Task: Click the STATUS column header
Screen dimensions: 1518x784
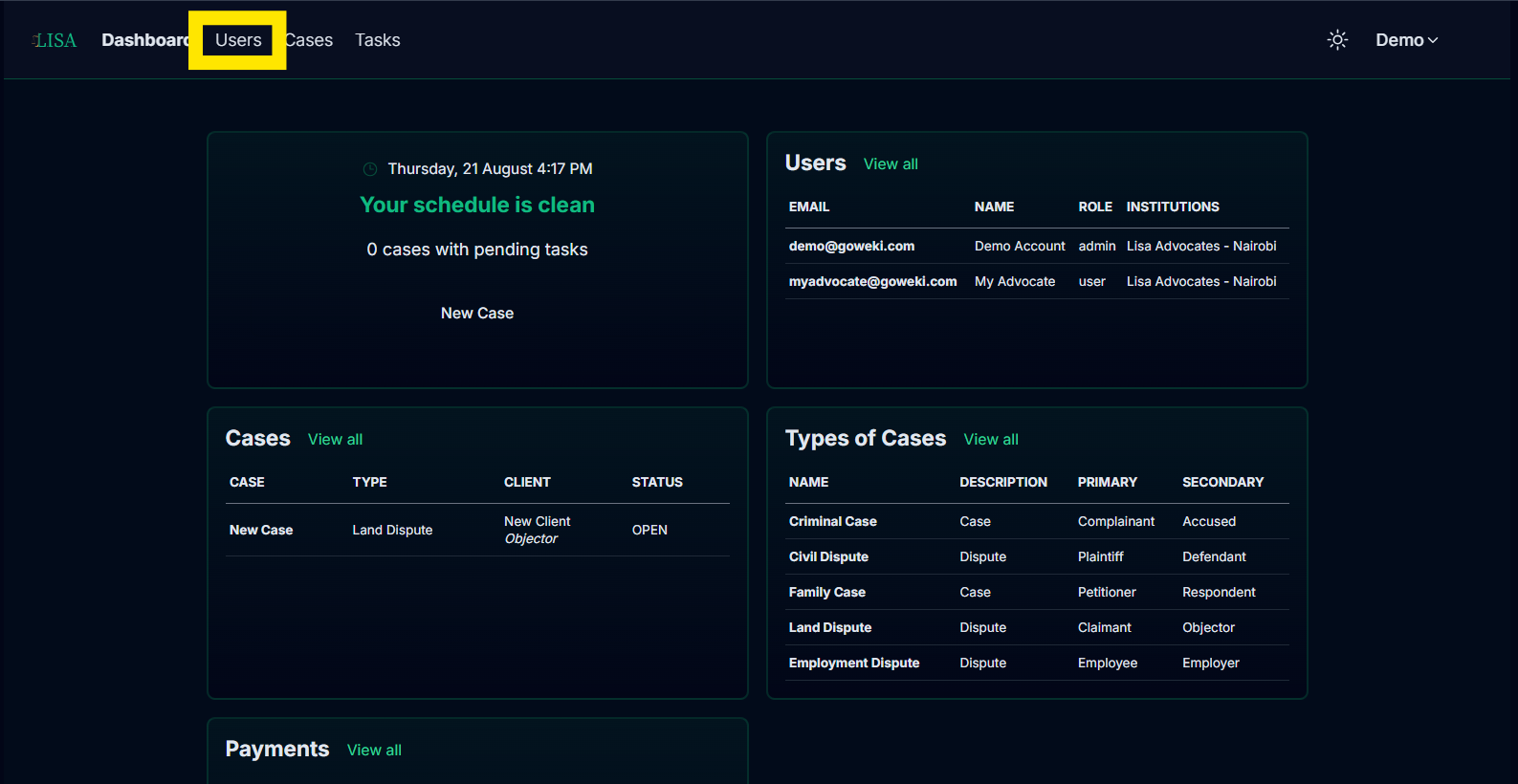Action: coord(657,483)
